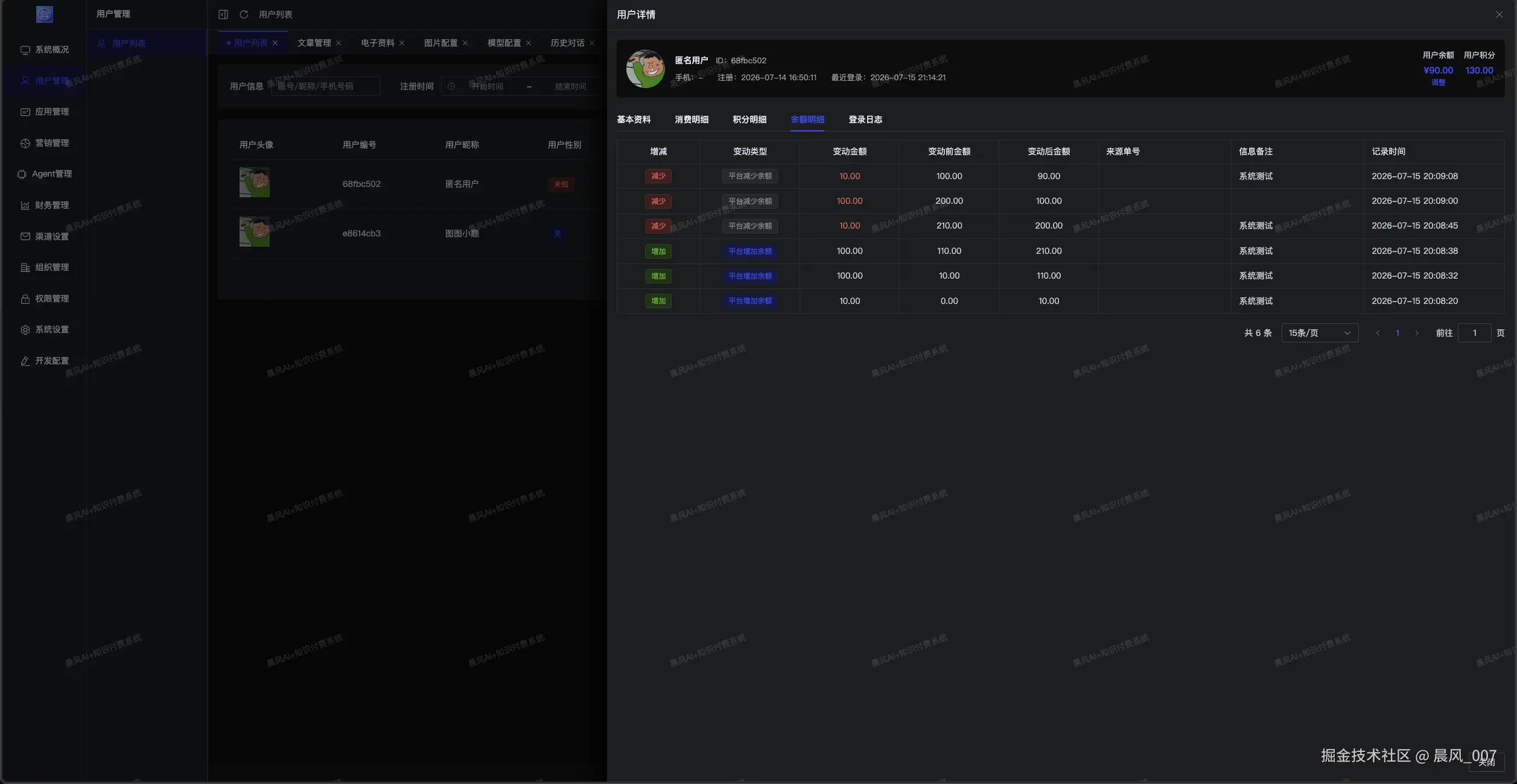Click the avatar thumbnail for user 68fbc502
Viewport: 1517px width, 784px height.
click(x=255, y=182)
